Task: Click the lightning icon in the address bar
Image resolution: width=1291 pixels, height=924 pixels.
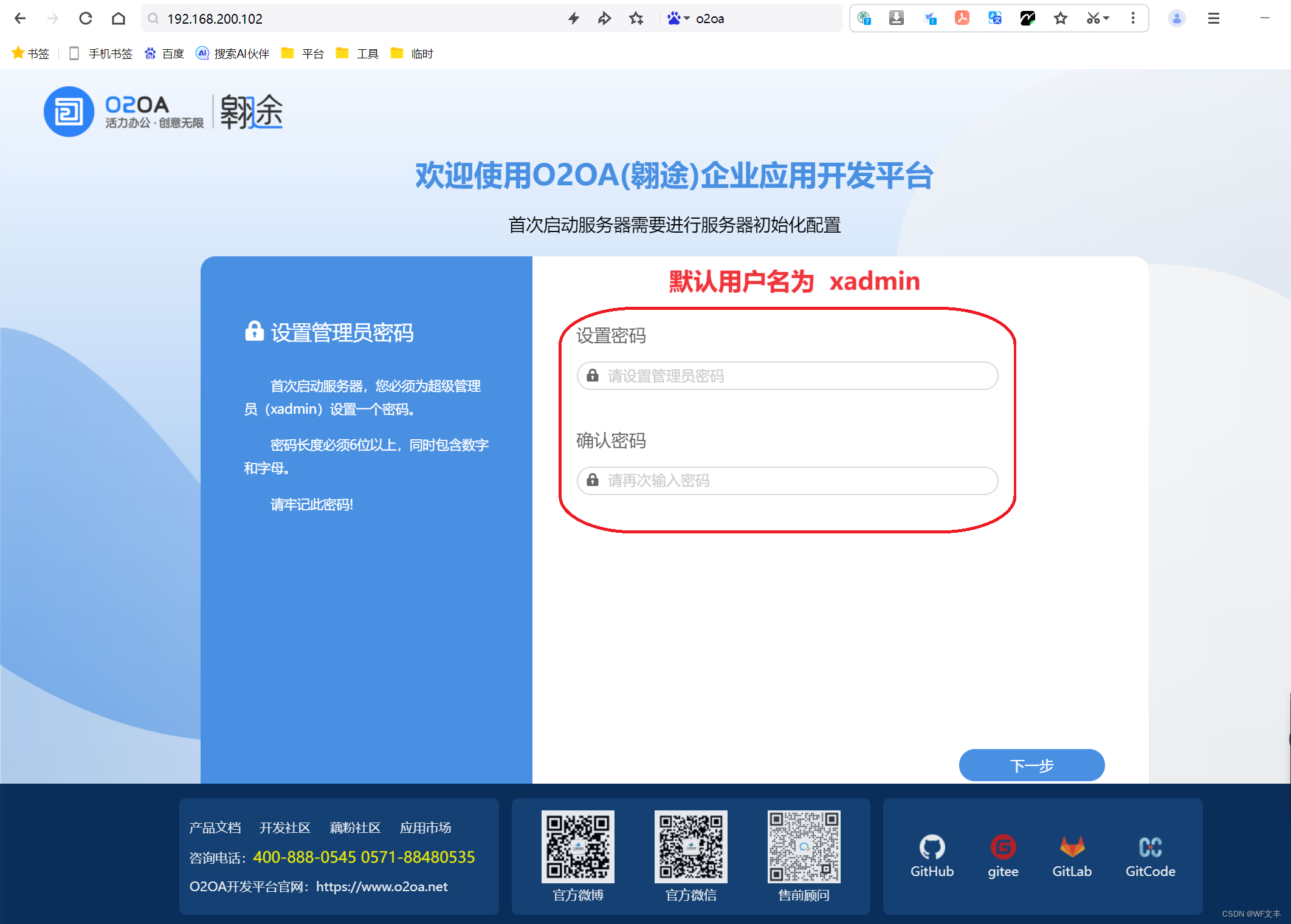Action: pyautogui.click(x=573, y=18)
